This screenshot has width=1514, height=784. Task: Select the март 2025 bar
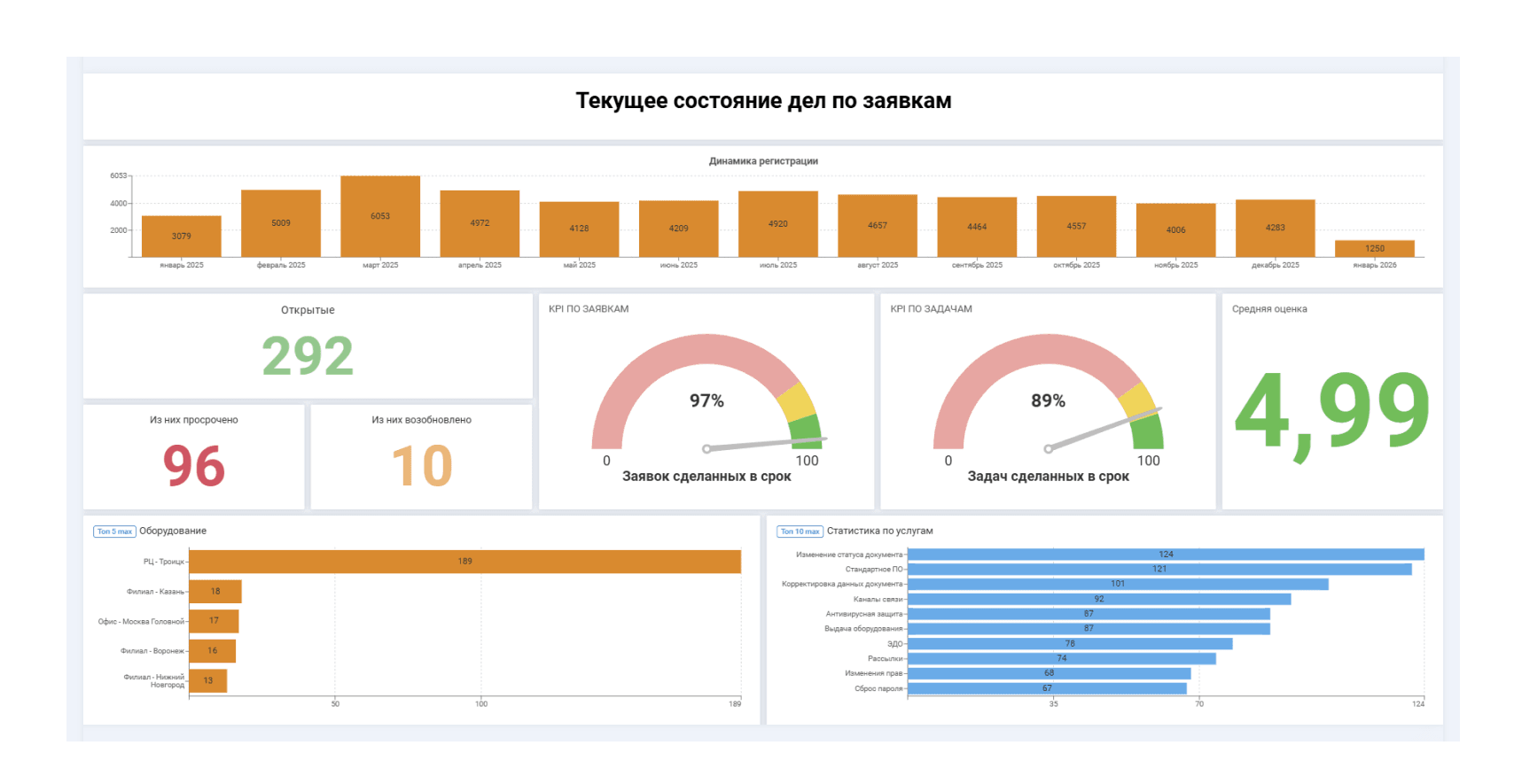coord(380,216)
